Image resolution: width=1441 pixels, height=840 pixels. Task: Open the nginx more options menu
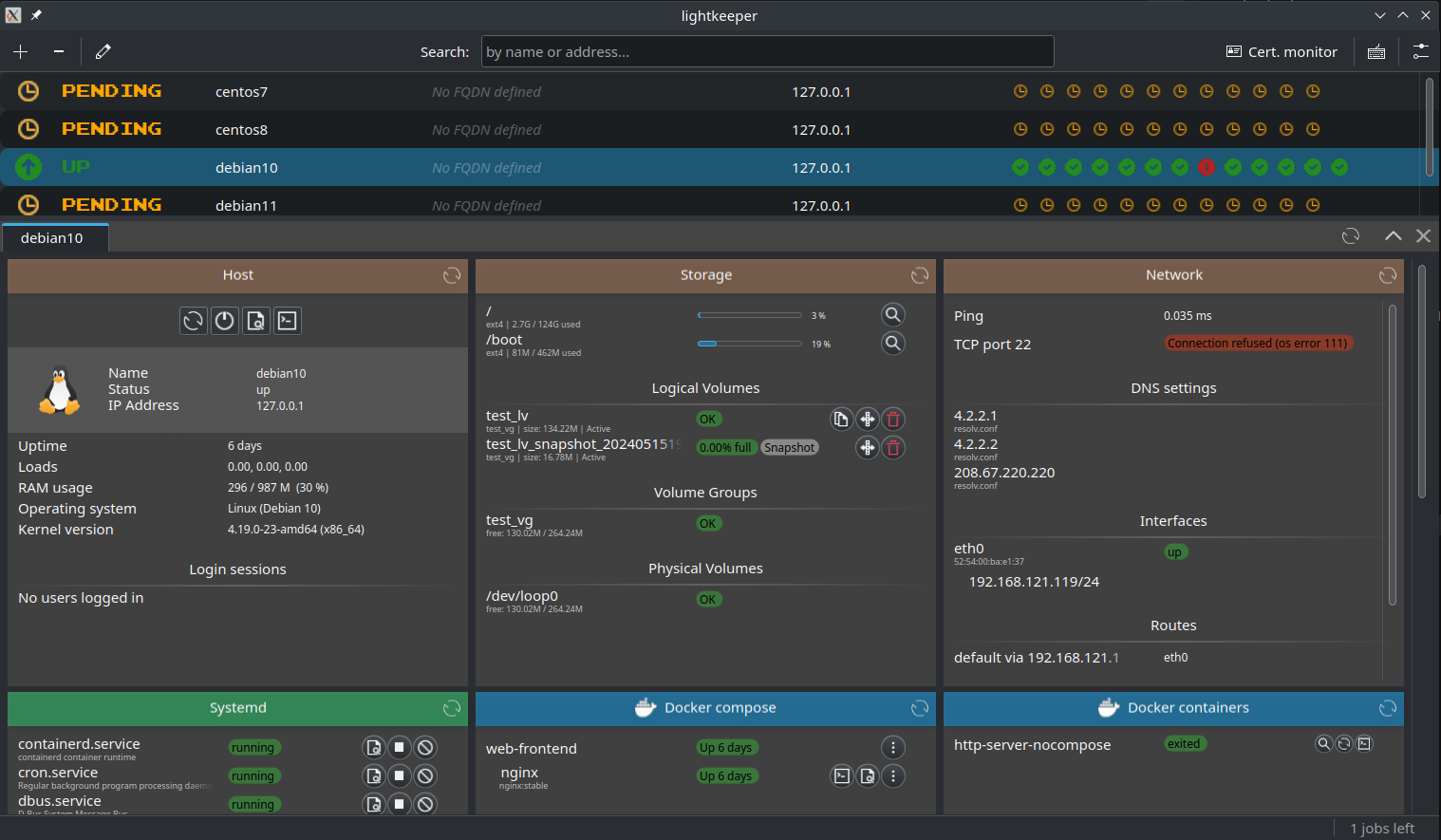893,775
